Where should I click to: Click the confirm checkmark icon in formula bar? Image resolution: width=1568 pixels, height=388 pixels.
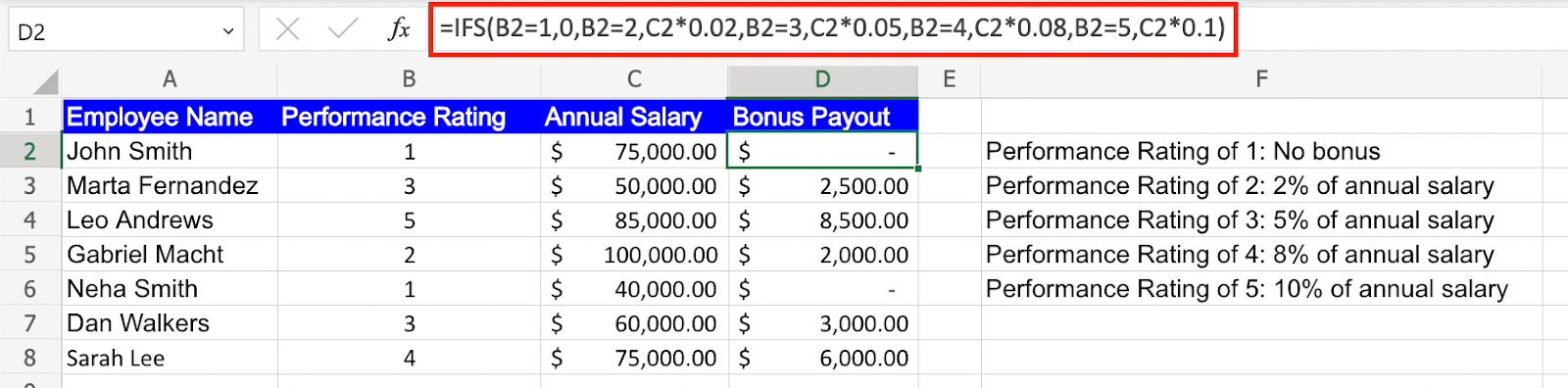click(343, 29)
